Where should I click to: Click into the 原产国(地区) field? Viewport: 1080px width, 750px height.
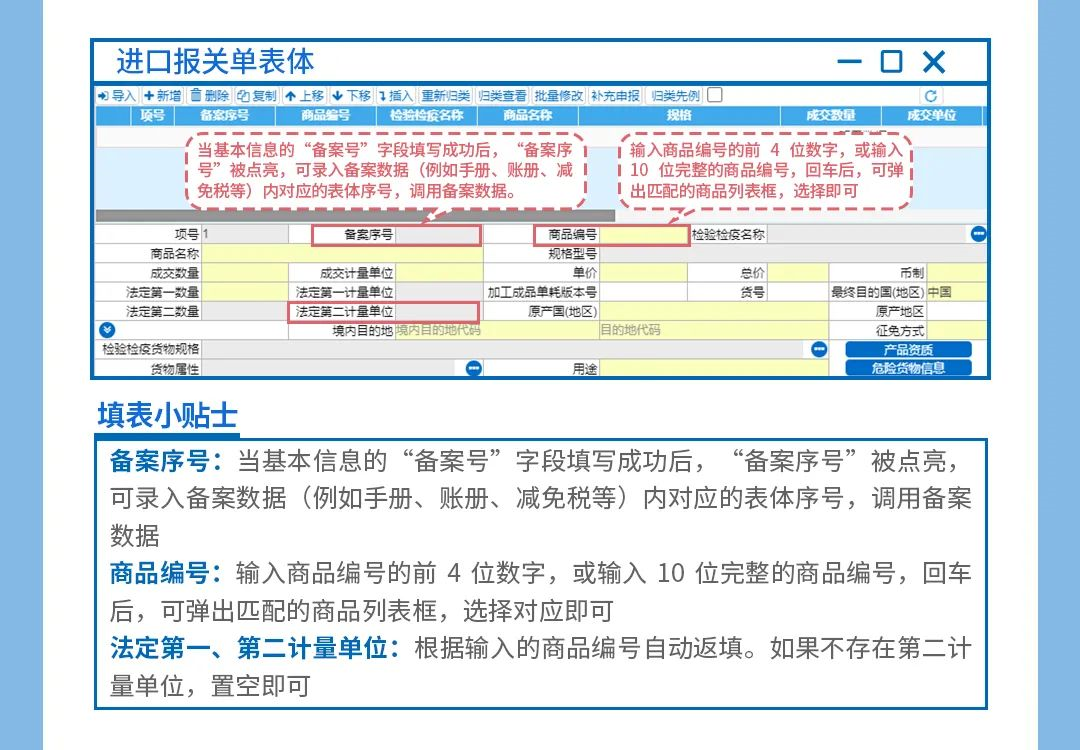(714, 311)
